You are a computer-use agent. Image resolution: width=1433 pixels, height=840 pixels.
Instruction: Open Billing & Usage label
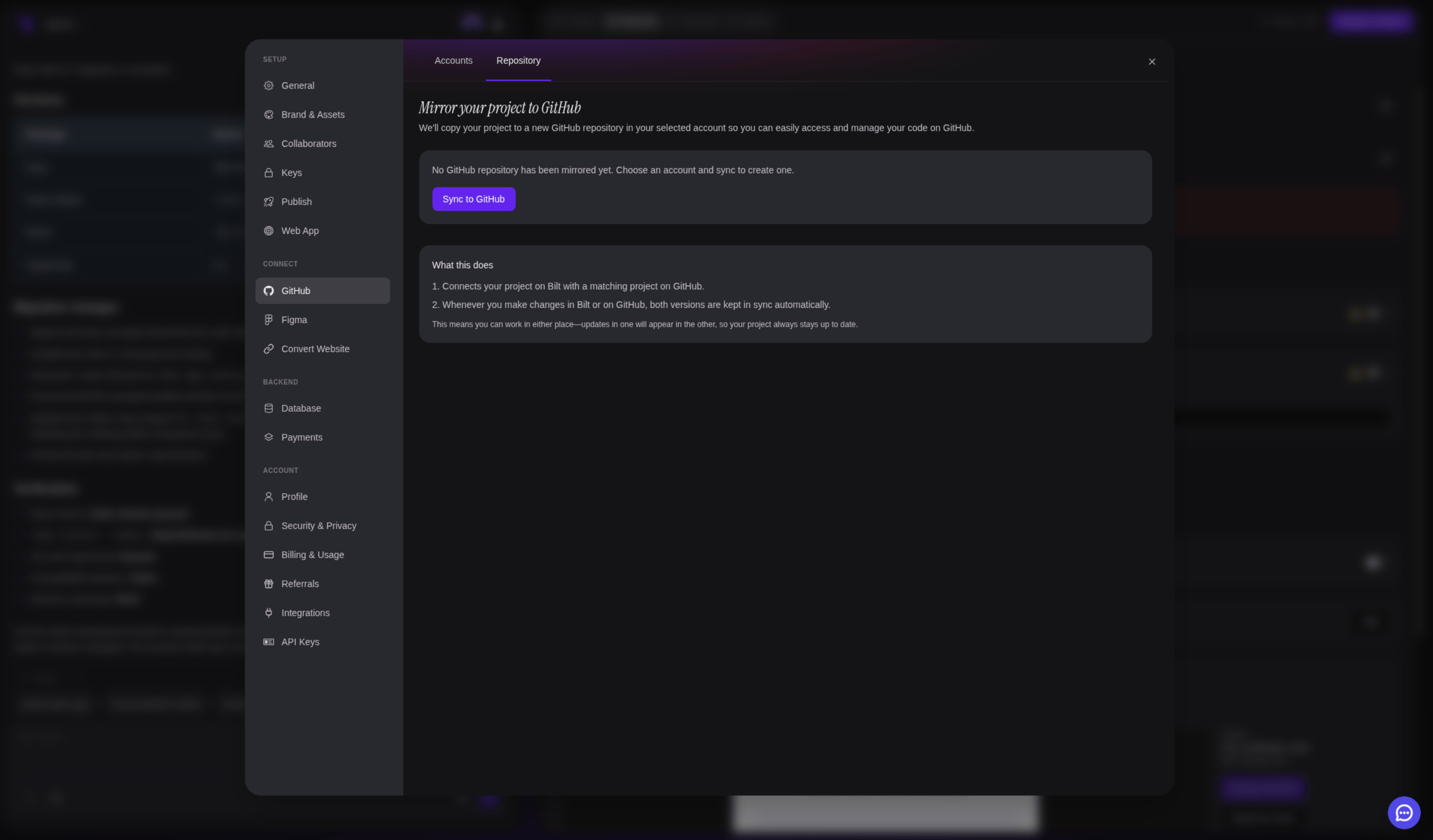click(312, 554)
